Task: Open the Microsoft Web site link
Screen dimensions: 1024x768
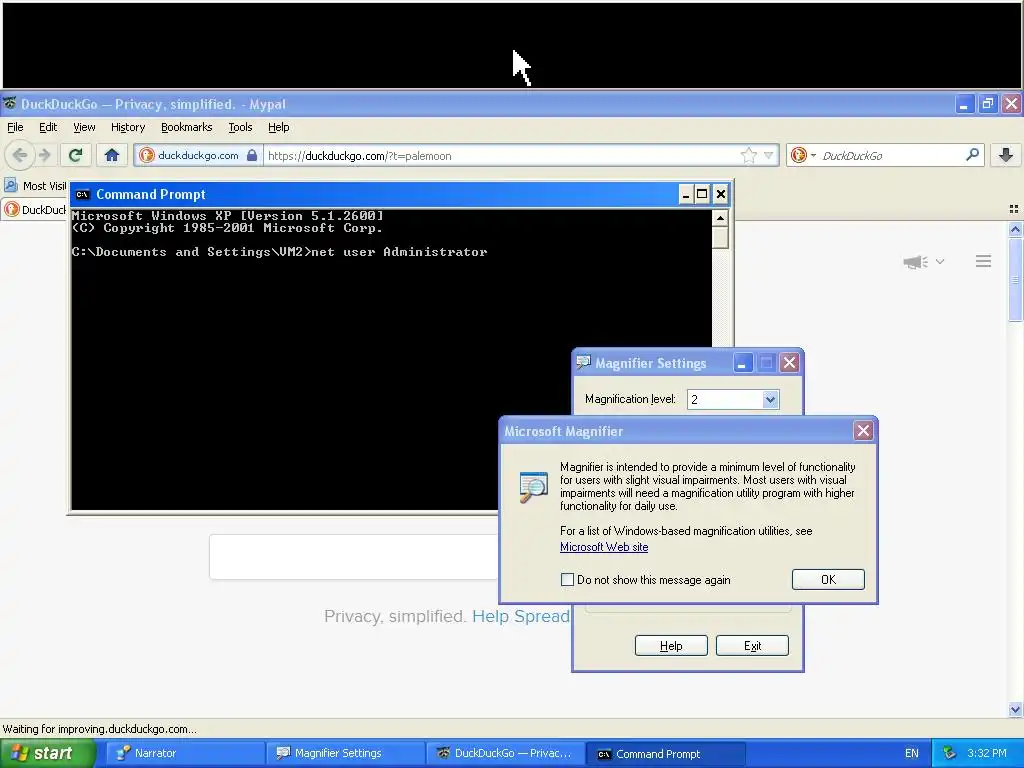Action: [604, 547]
